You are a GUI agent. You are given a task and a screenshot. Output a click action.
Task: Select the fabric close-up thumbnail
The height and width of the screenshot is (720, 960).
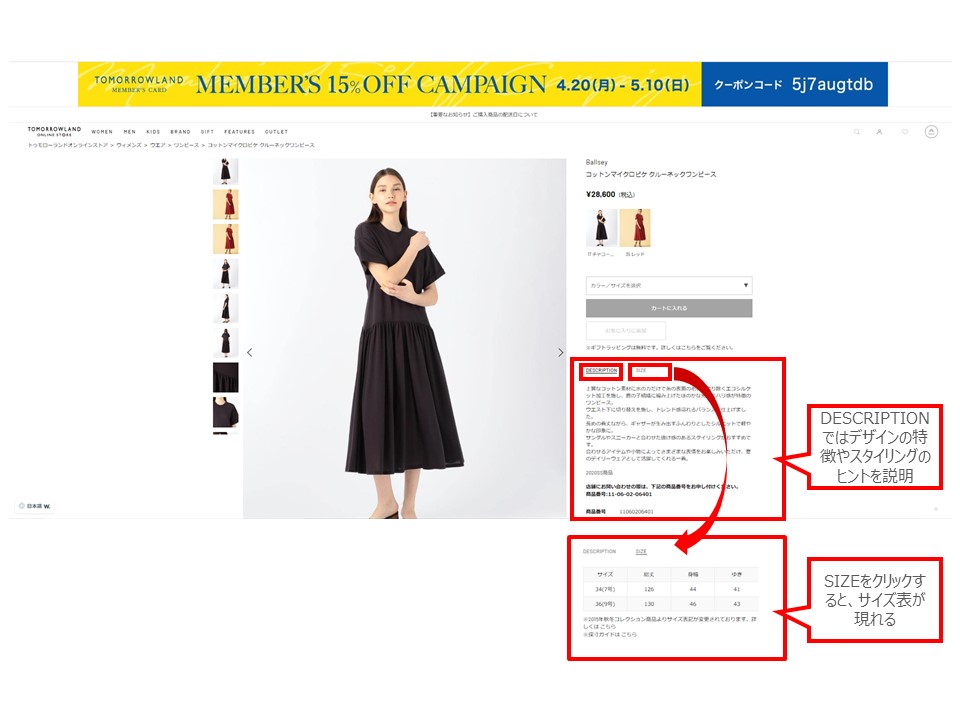[225, 378]
